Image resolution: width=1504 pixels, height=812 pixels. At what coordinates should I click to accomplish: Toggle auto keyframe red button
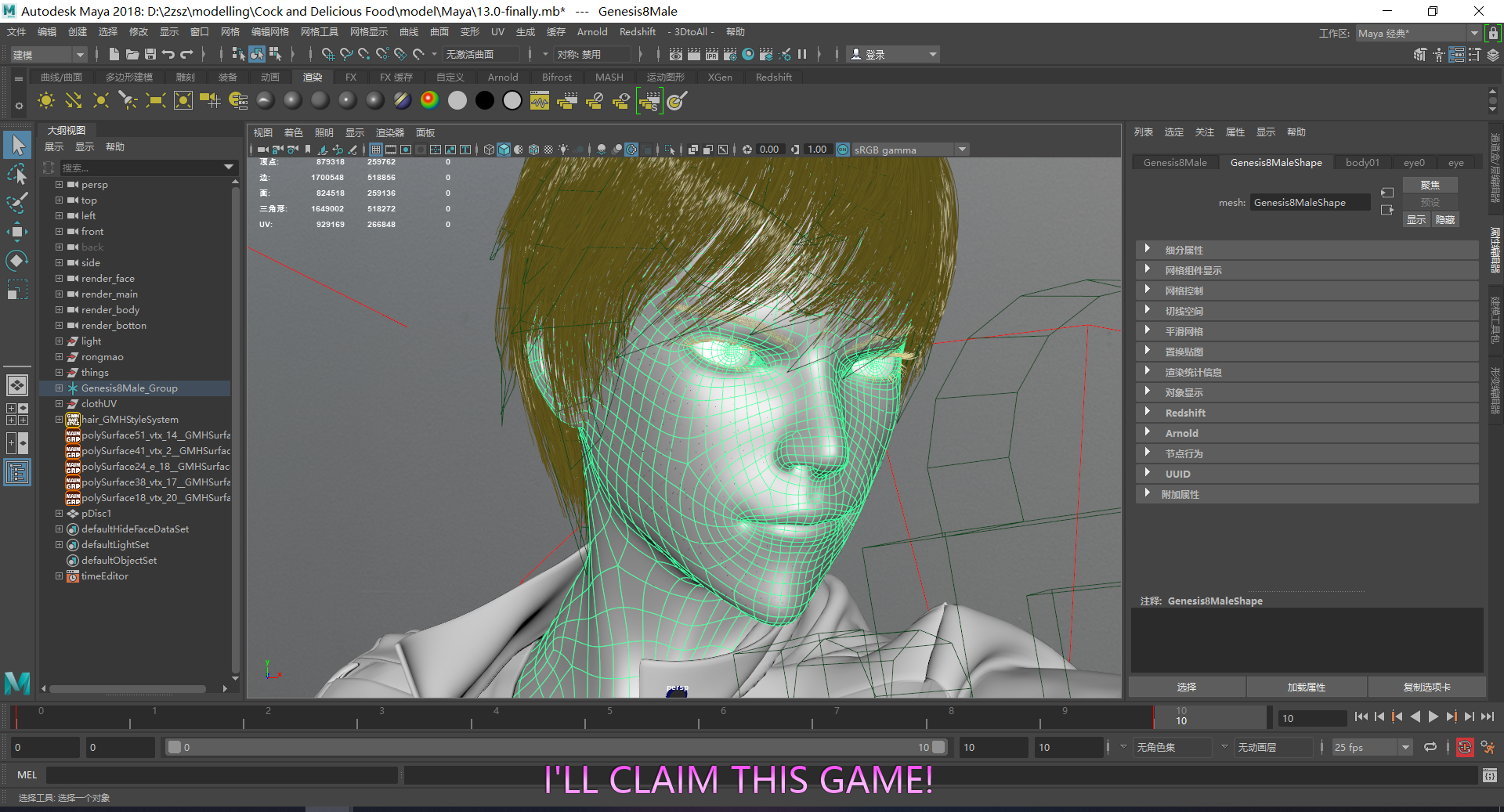[x=1464, y=747]
